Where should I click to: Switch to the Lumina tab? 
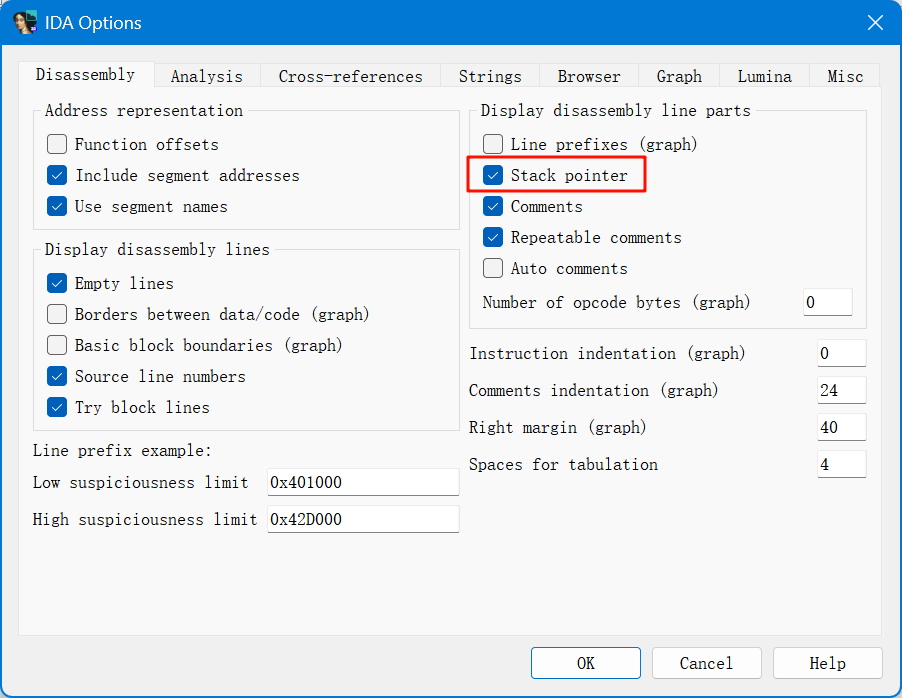click(x=765, y=77)
